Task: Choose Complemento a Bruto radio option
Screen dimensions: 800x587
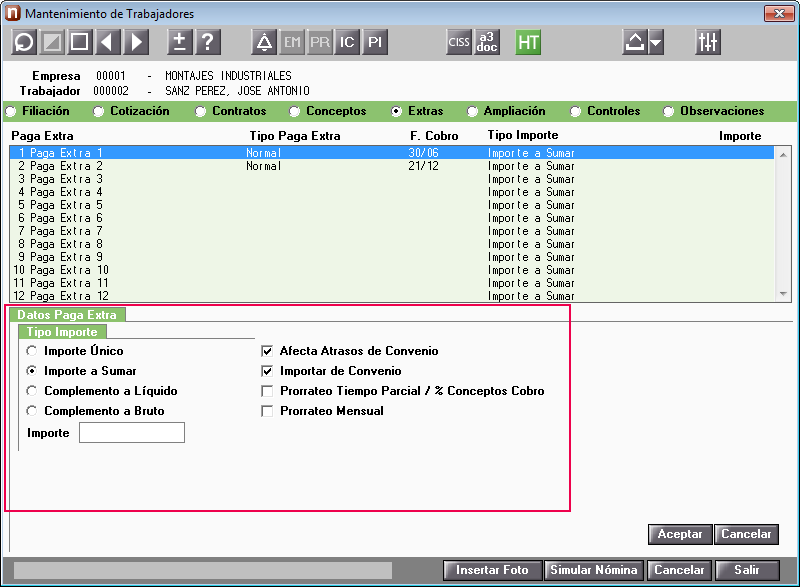Action: [32, 411]
